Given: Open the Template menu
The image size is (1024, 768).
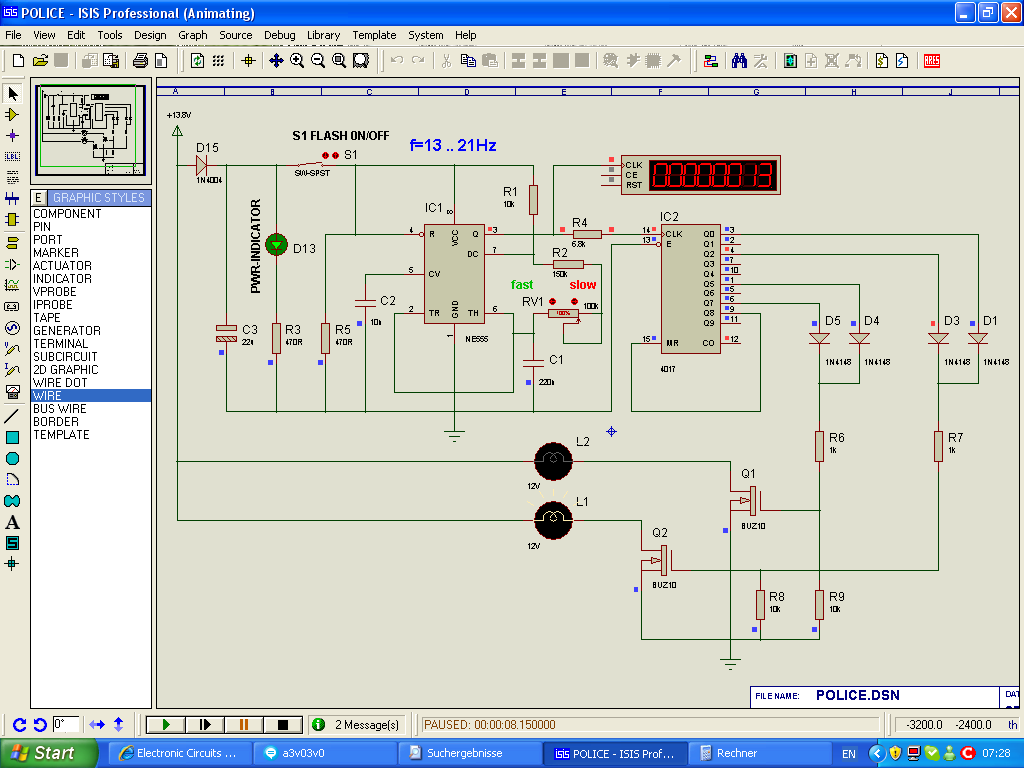Looking at the screenshot, I should [x=374, y=35].
